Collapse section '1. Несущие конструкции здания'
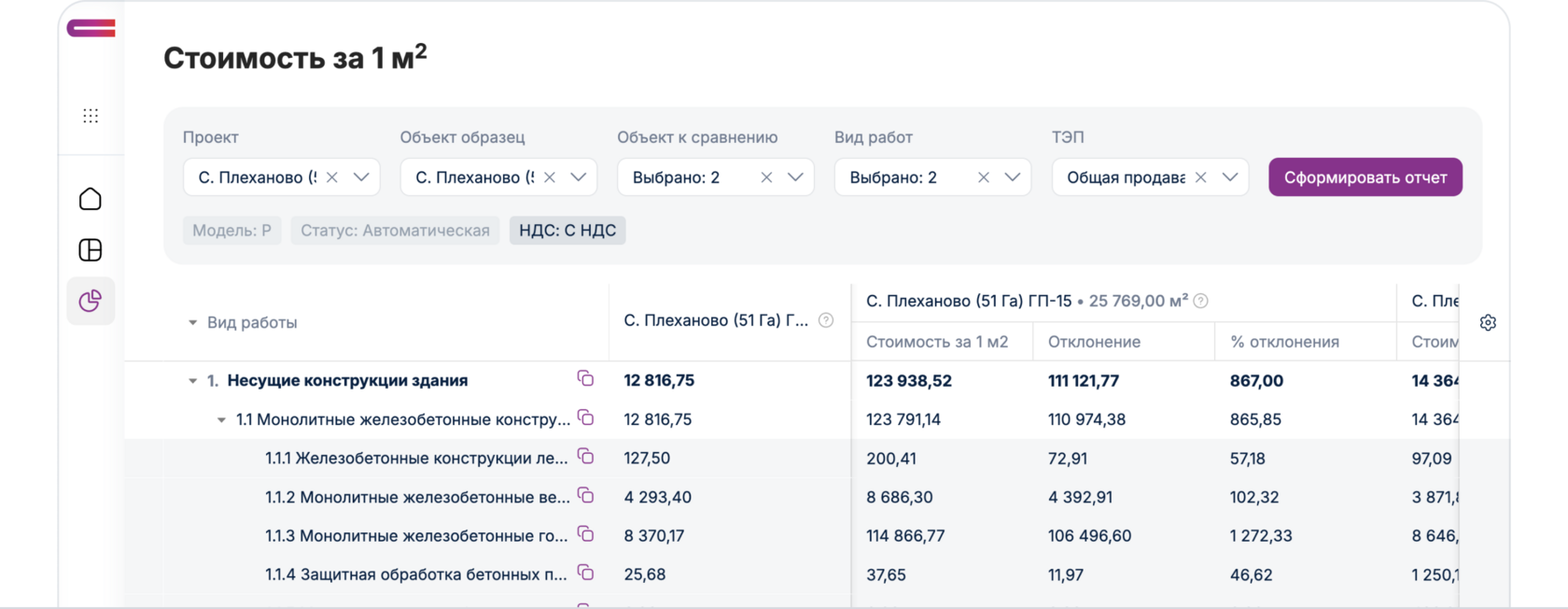 click(193, 381)
